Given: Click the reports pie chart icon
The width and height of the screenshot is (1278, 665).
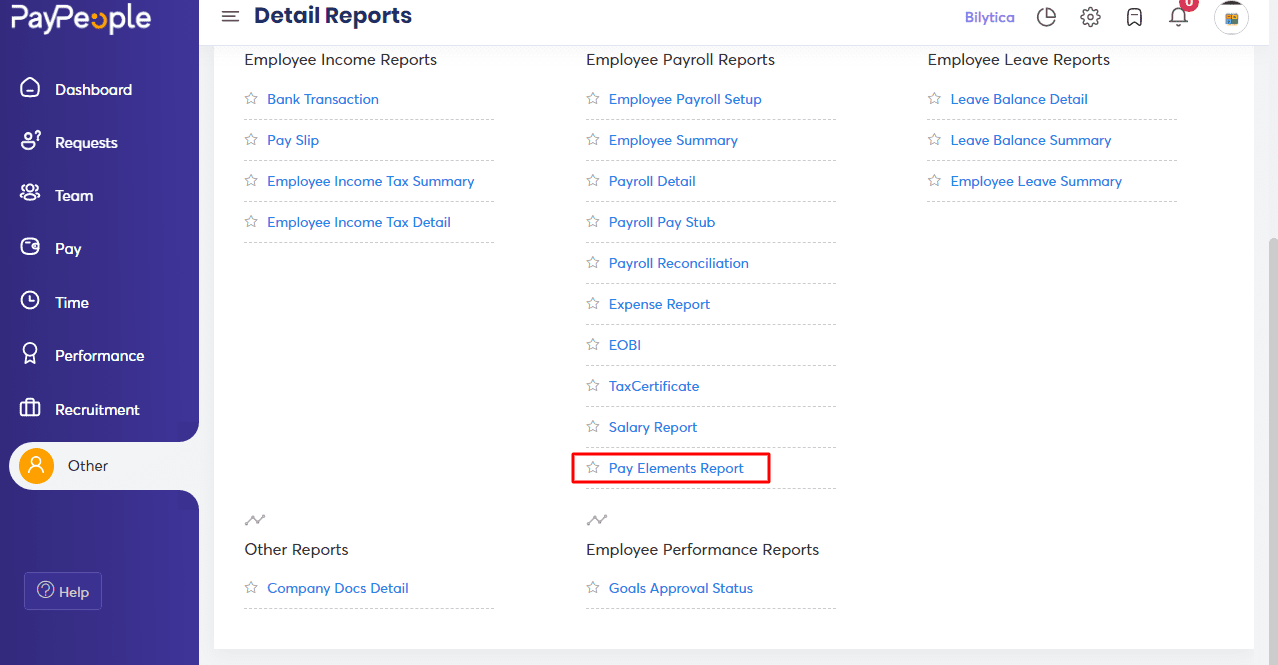Looking at the screenshot, I should 1046,17.
